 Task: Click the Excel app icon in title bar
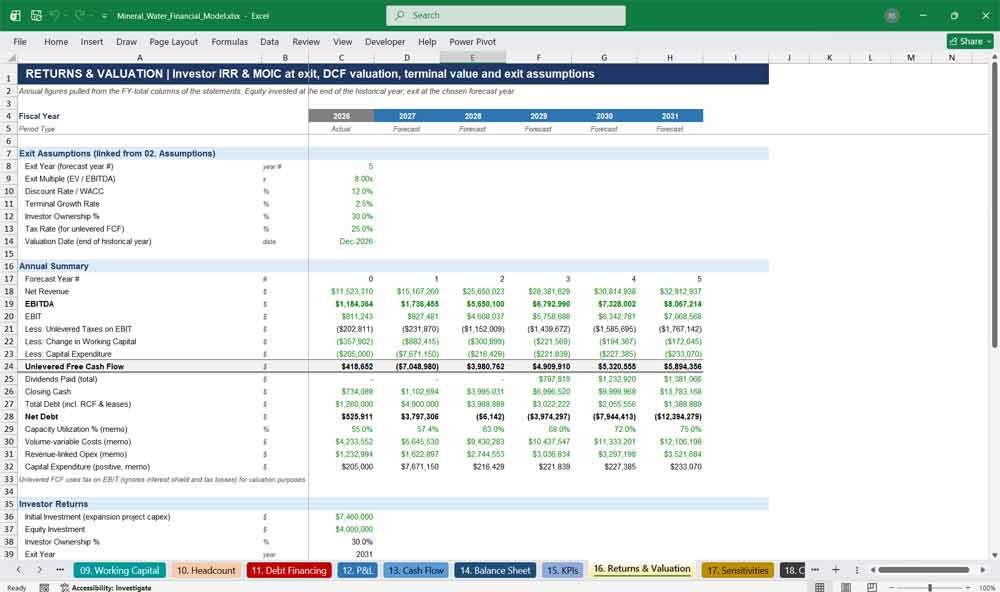[x=15, y=15]
